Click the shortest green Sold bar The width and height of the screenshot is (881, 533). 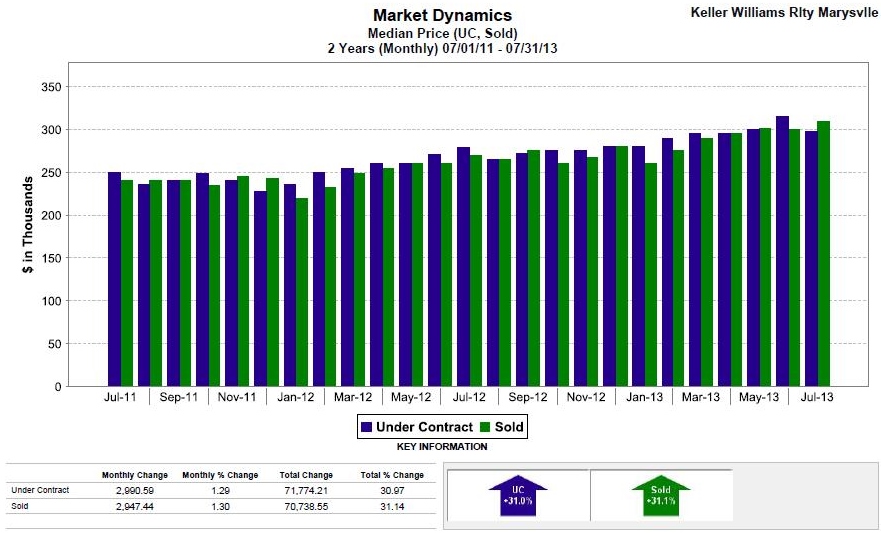[x=302, y=292]
